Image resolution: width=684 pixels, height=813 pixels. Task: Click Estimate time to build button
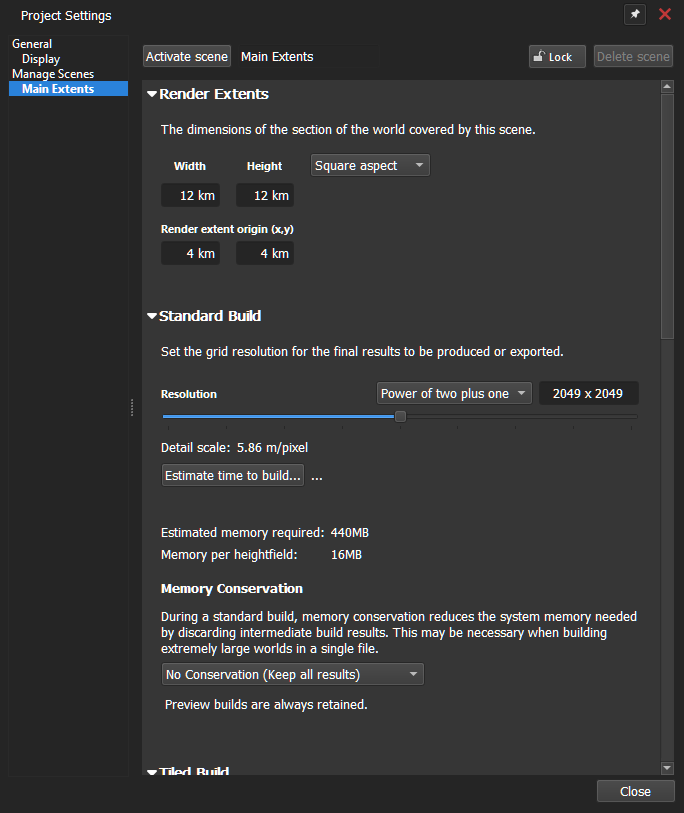(x=233, y=476)
